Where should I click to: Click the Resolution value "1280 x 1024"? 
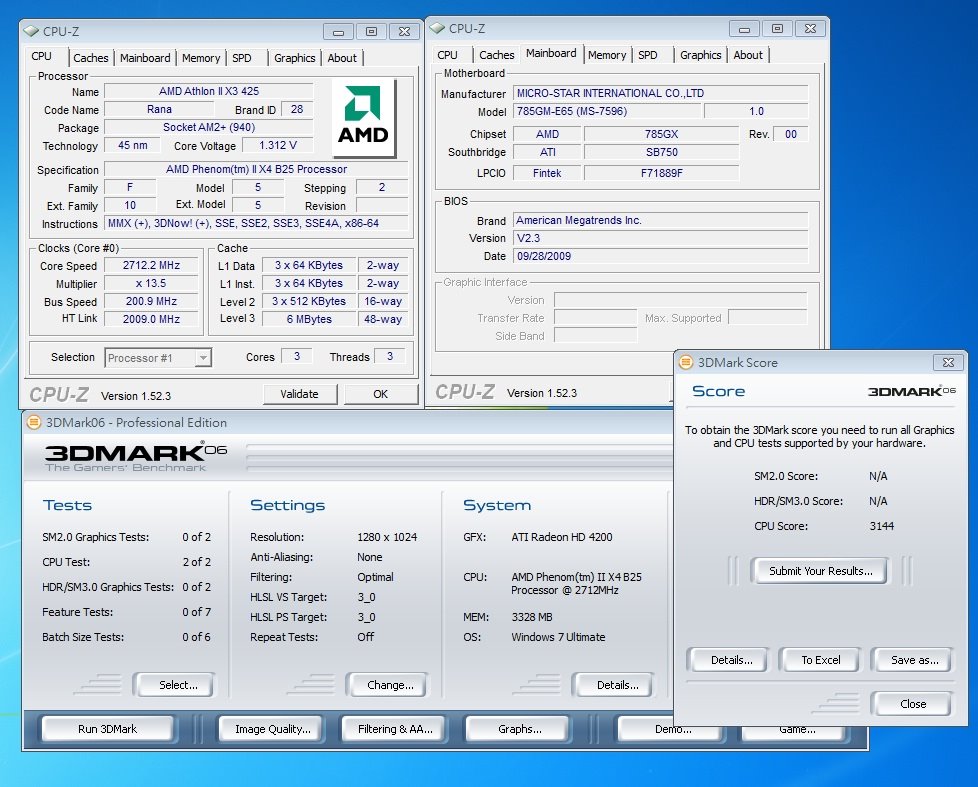point(387,537)
